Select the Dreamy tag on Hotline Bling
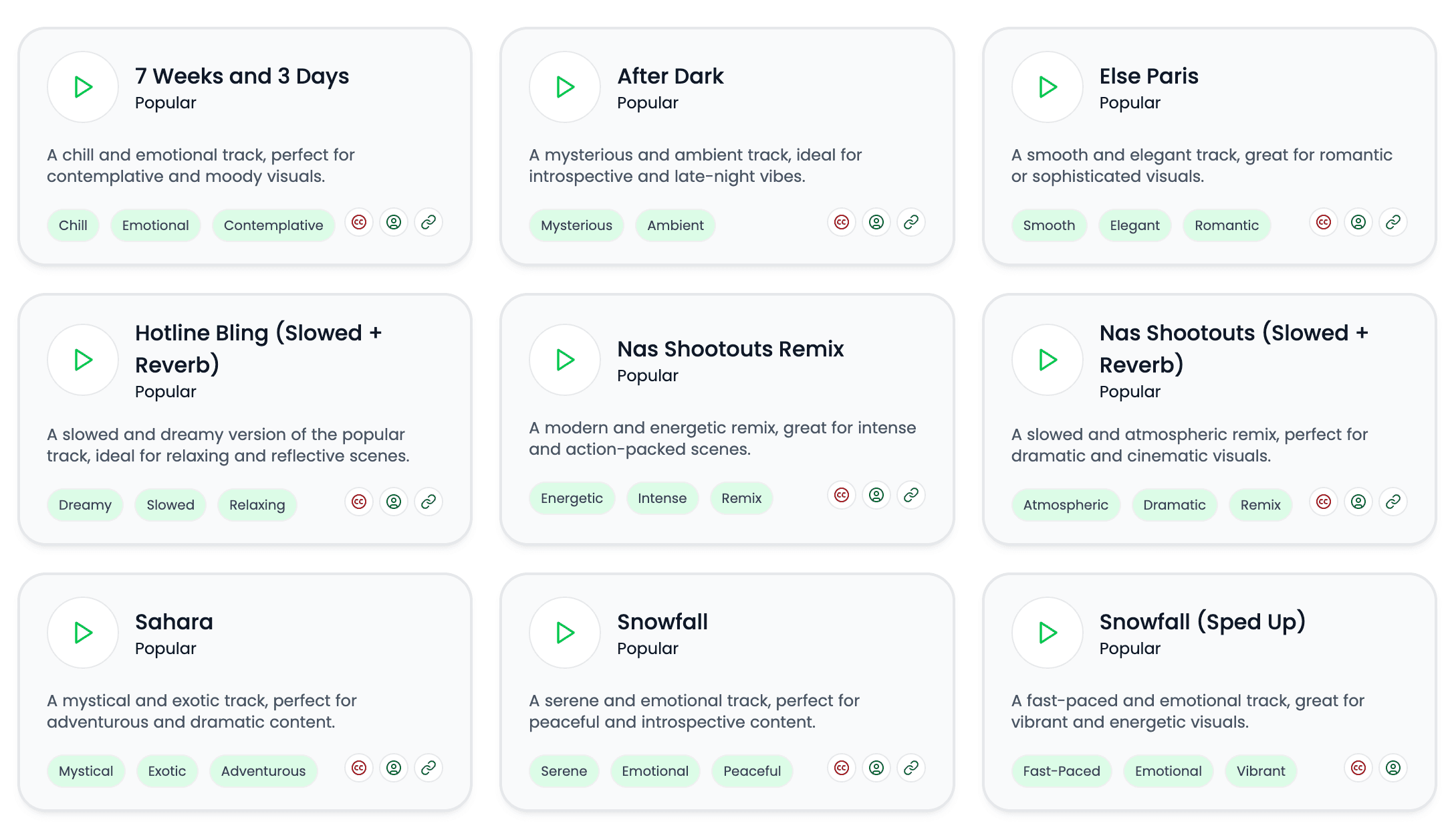Image resolution: width=1456 pixels, height=836 pixels. pyautogui.click(x=85, y=505)
